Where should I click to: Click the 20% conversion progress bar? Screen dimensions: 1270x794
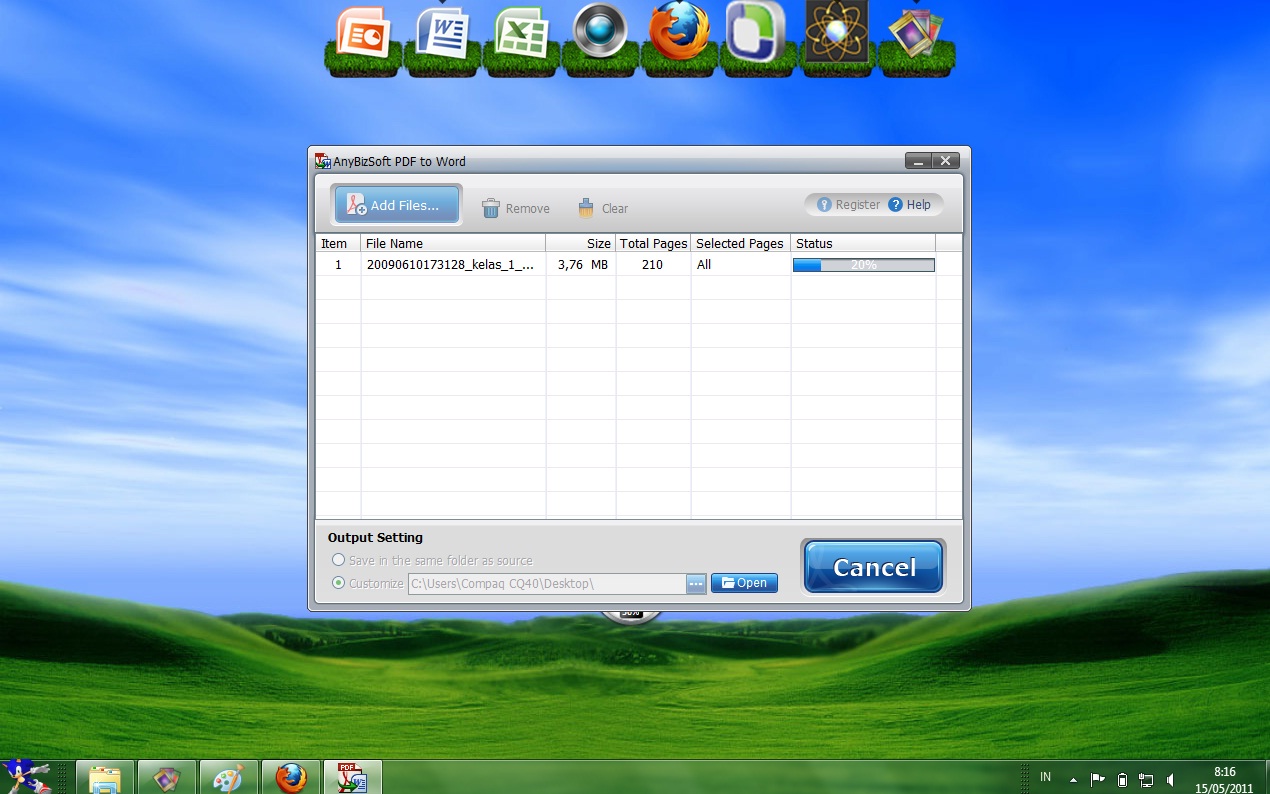coord(863,265)
